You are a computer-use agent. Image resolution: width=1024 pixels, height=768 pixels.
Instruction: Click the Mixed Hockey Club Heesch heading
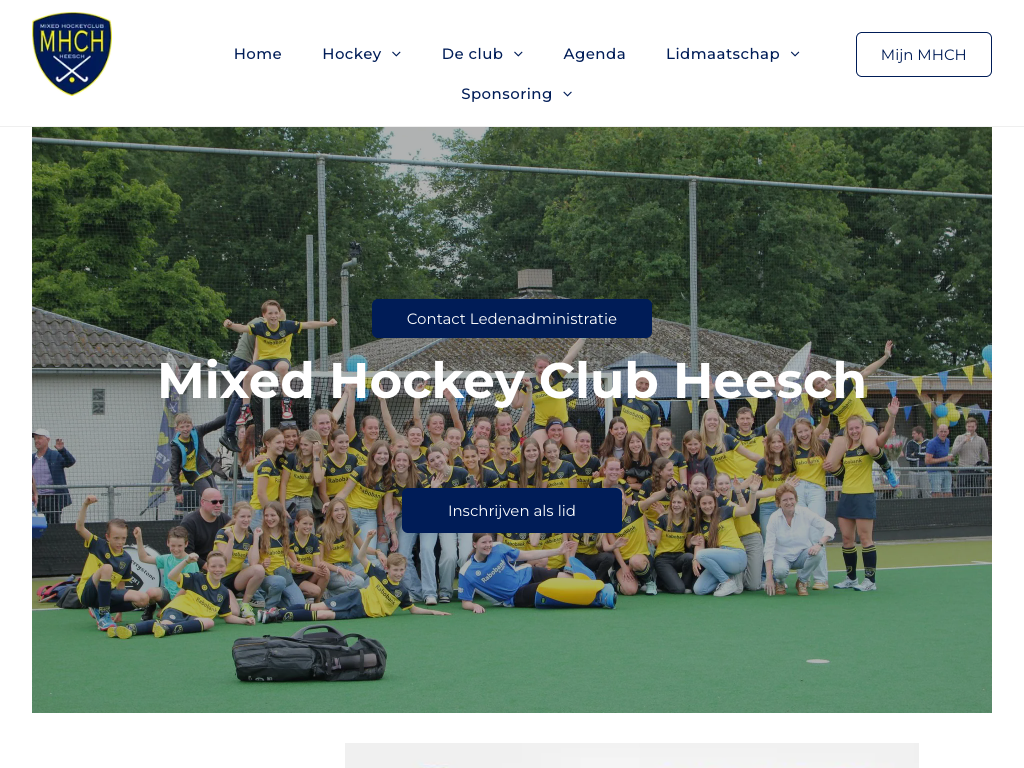coord(512,381)
